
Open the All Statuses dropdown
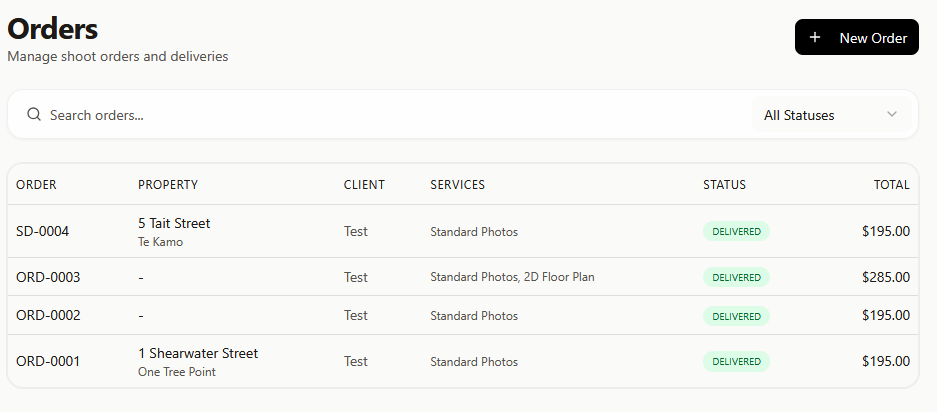coord(832,115)
